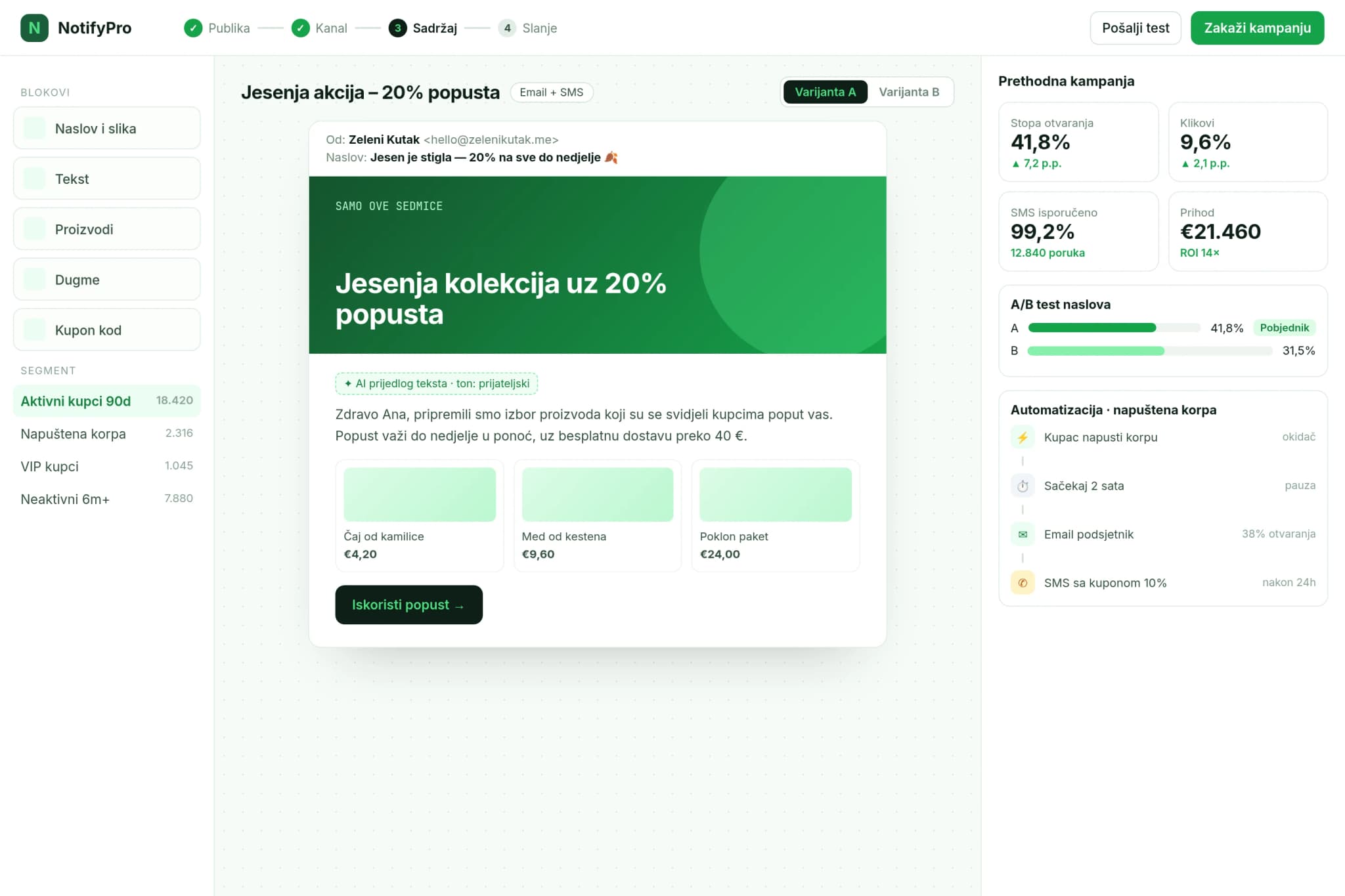Click the Publika step checkmark icon

pyautogui.click(x=193, y=28)
